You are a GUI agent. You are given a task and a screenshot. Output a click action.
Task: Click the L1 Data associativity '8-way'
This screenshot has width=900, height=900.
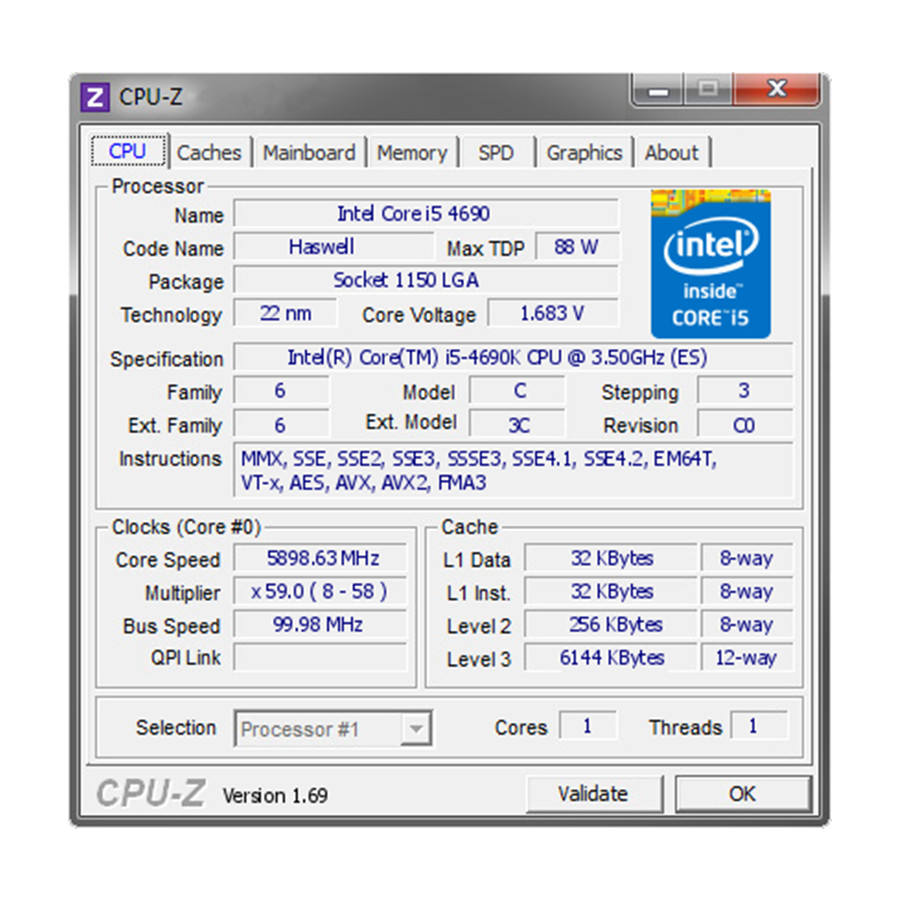[x=747, y=558]
